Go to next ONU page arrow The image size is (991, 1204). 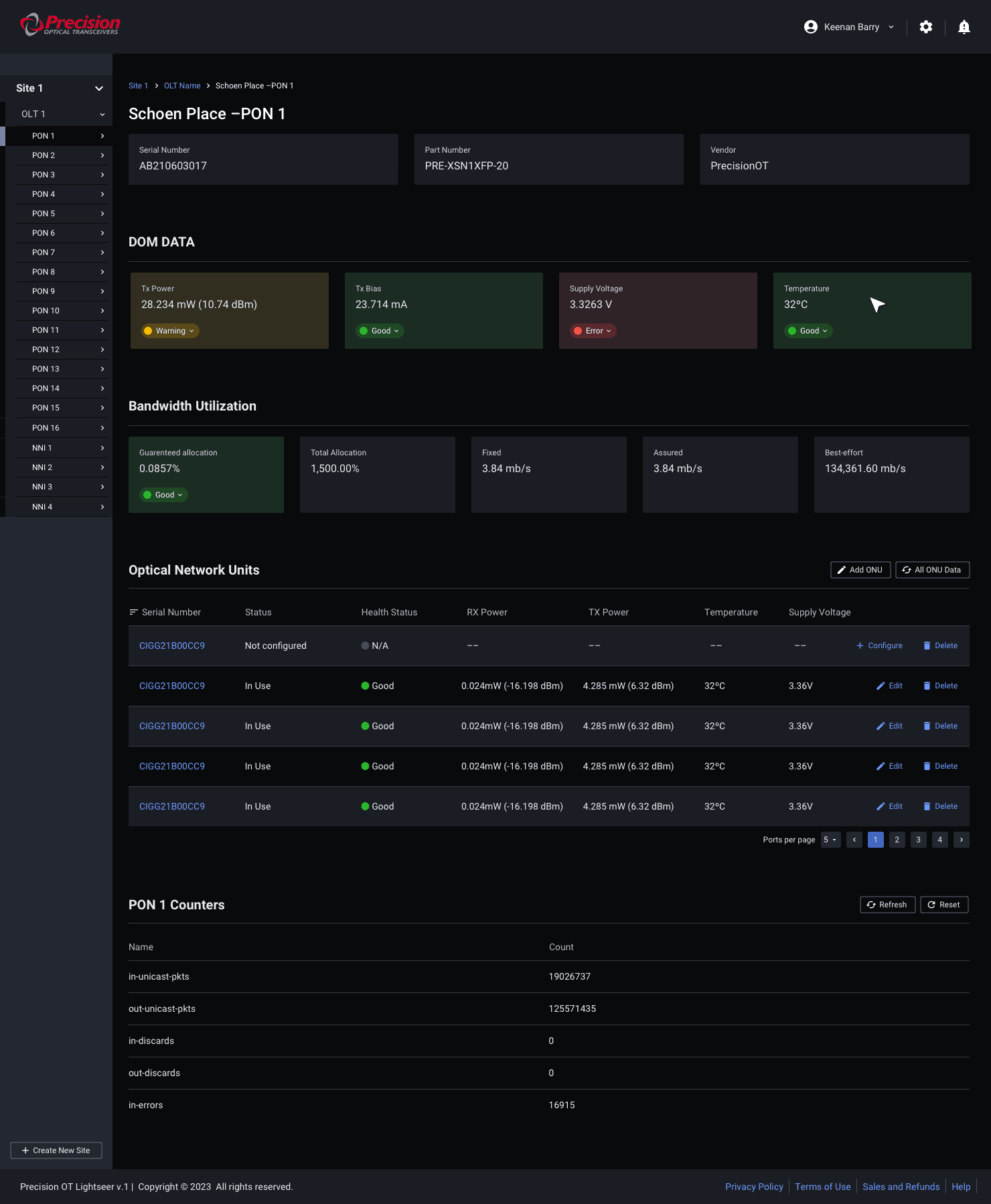click(x=962, y=840)
